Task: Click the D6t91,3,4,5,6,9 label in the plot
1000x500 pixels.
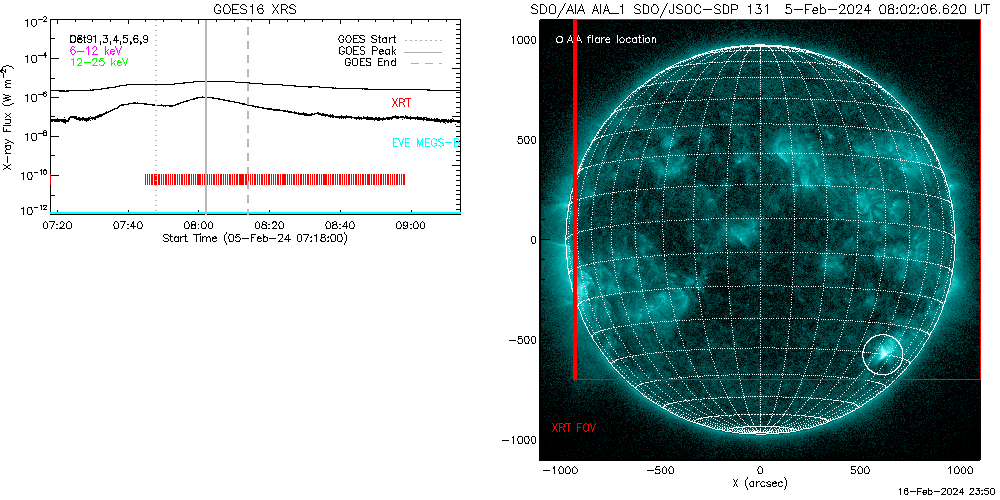Action: [x=108, y=39]
